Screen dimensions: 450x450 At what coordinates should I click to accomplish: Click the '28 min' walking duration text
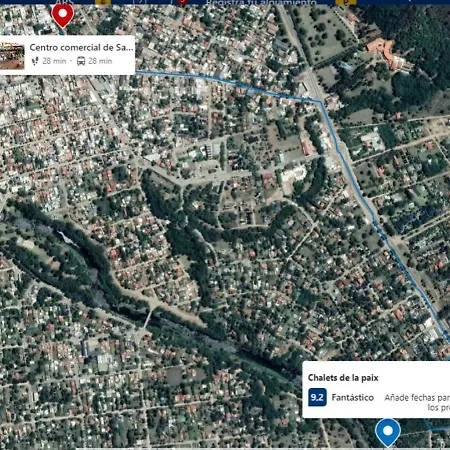tap(54, 61)
